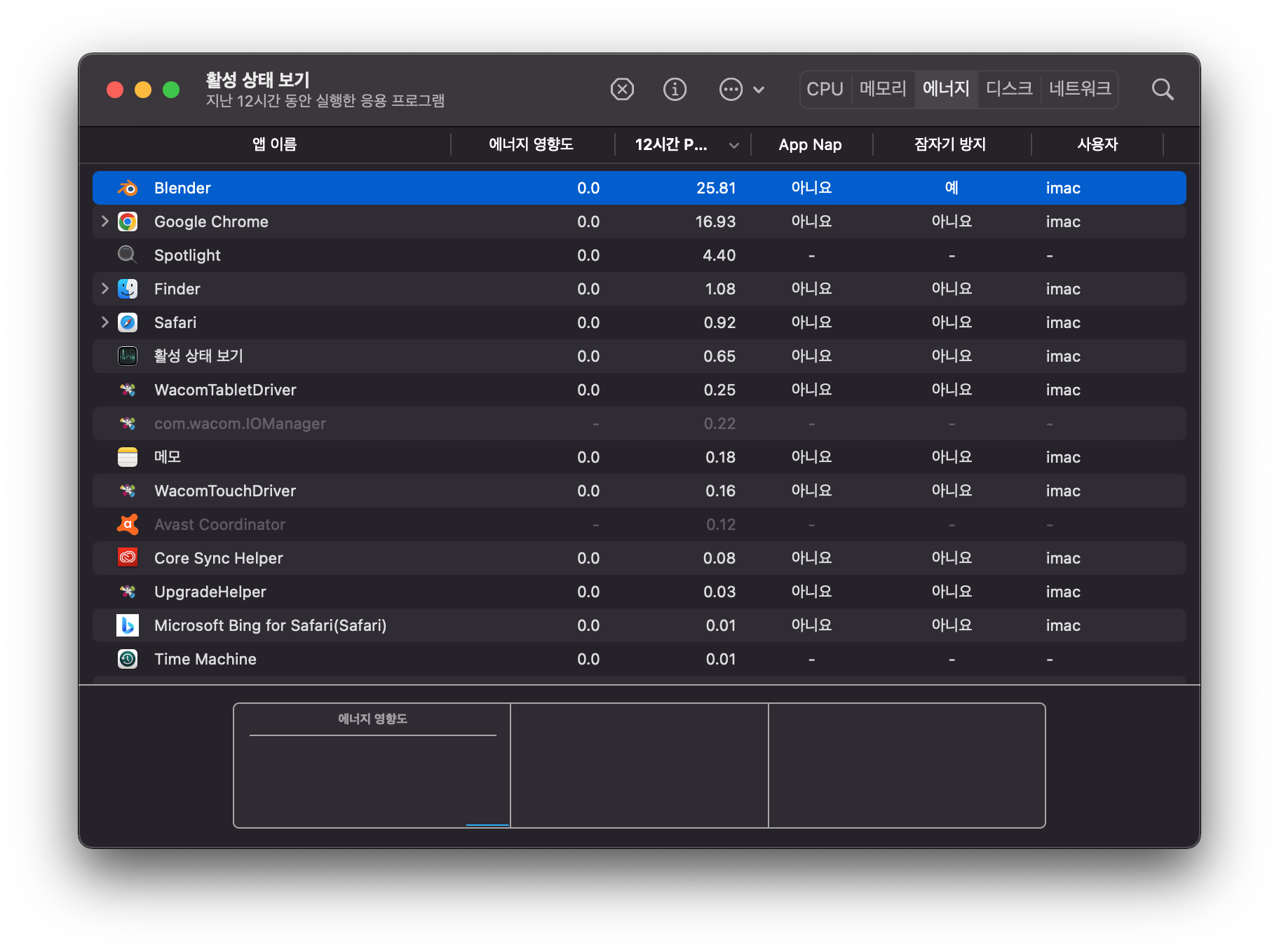The height and width of the screenshot is (952, 1279).
Task: Select Avast Coordinator in the list
Action: tap(219, 524)
